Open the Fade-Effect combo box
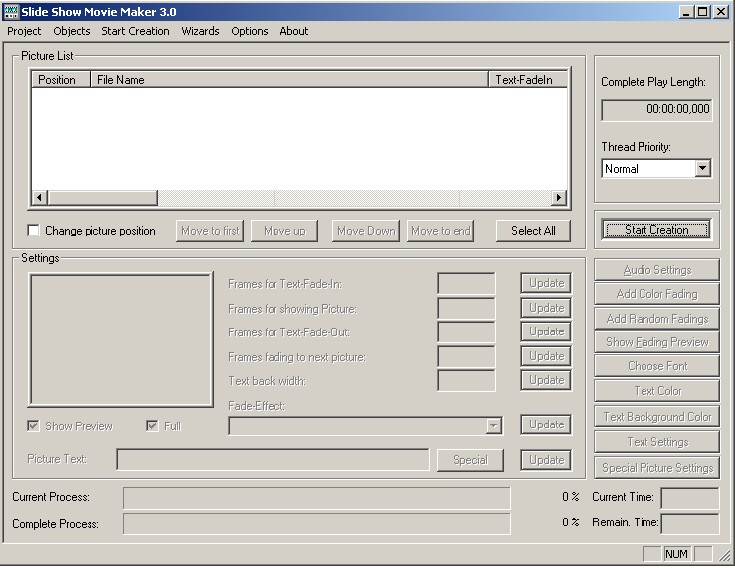The height and width of the screenshot is (568, 735). tap(366, 426)
